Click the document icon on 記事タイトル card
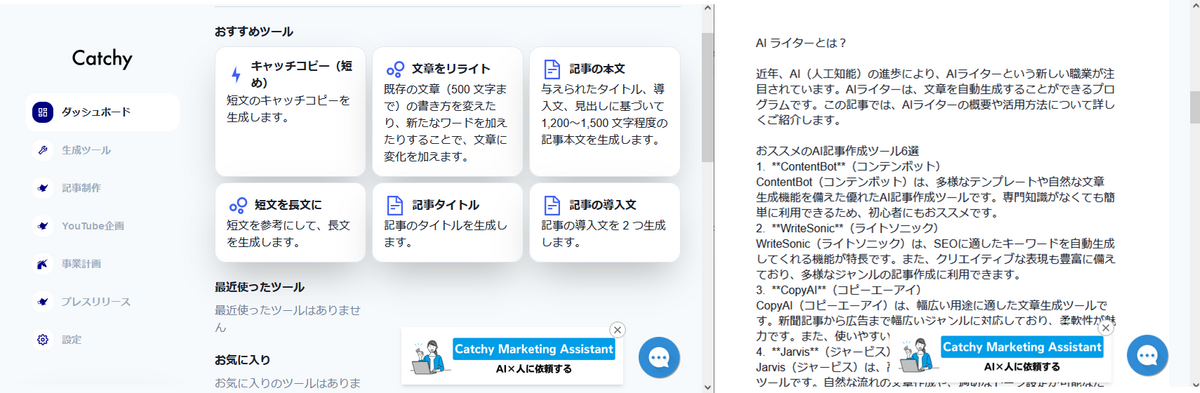Image resolution: width=1200 pixels, height=393 pixels. pyautogui.click(x=394, y=205)
